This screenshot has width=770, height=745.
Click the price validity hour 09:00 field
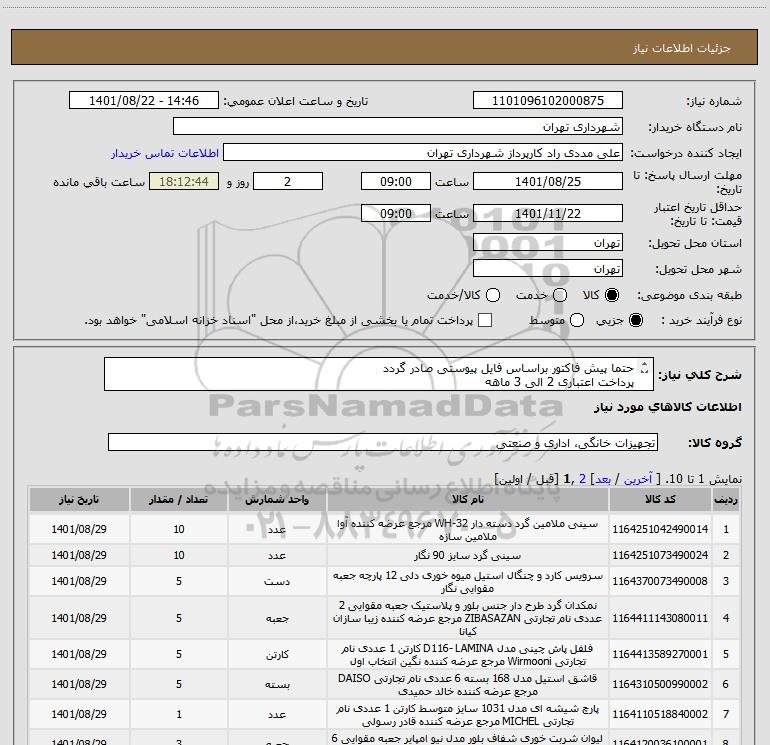(x=396, y=213)
